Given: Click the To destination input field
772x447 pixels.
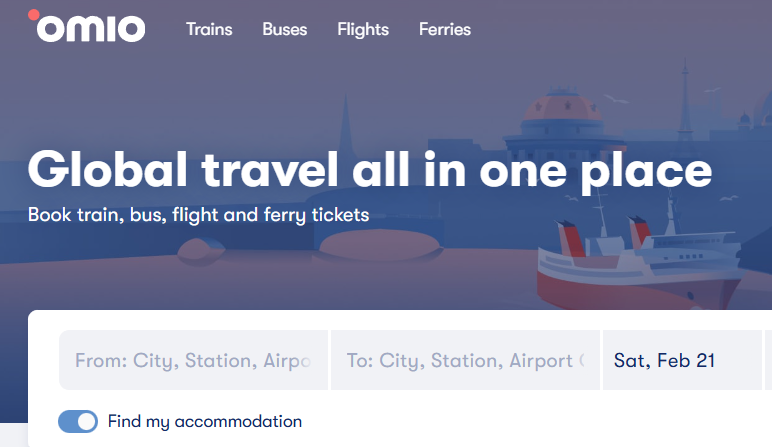Looking at the screenshot, I should [465, 360].
